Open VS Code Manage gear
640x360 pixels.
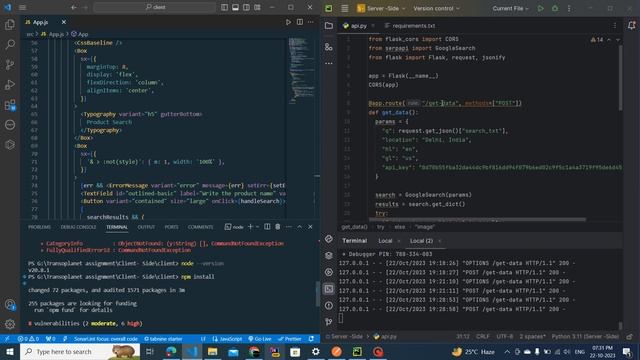click(10, 324)
